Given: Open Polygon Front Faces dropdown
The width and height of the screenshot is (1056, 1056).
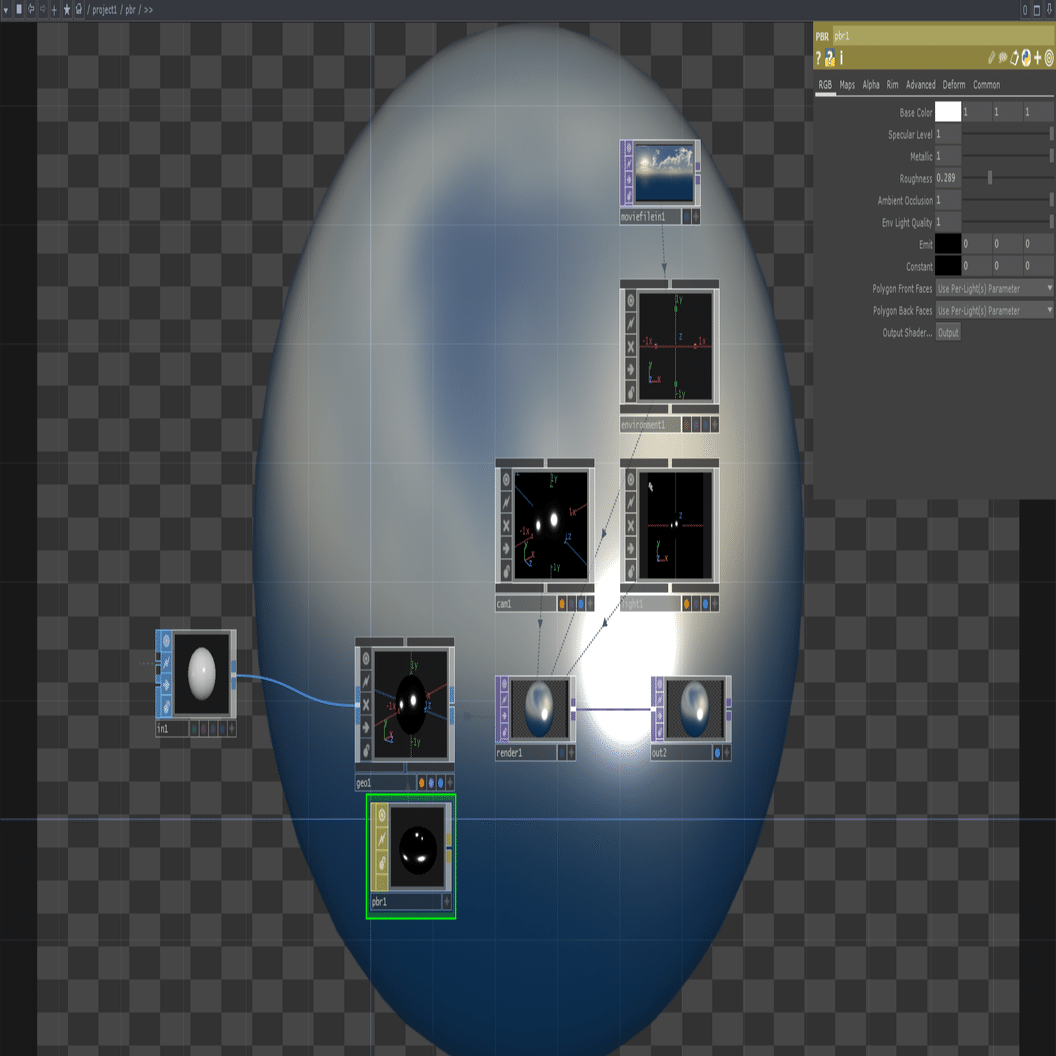Looking at the screenshot, I should [994, 288].
